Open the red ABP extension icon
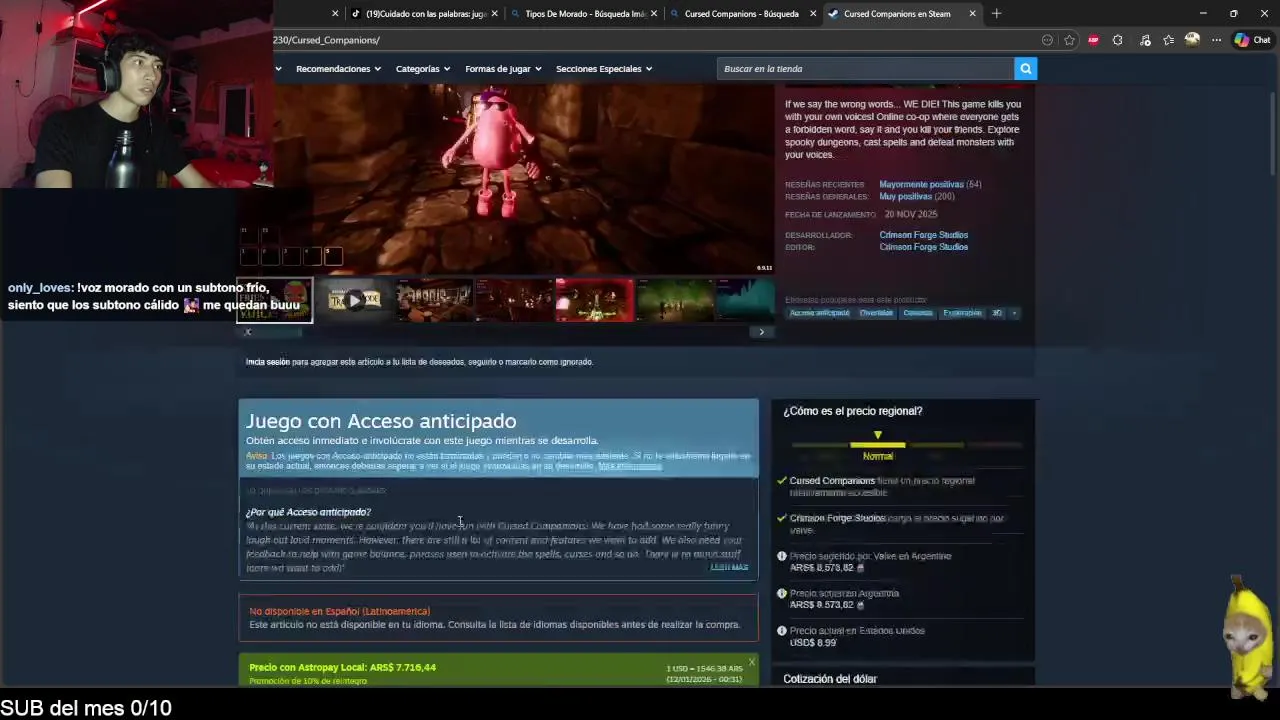Screen dimensions: 1280x720 pos(1093,40)
